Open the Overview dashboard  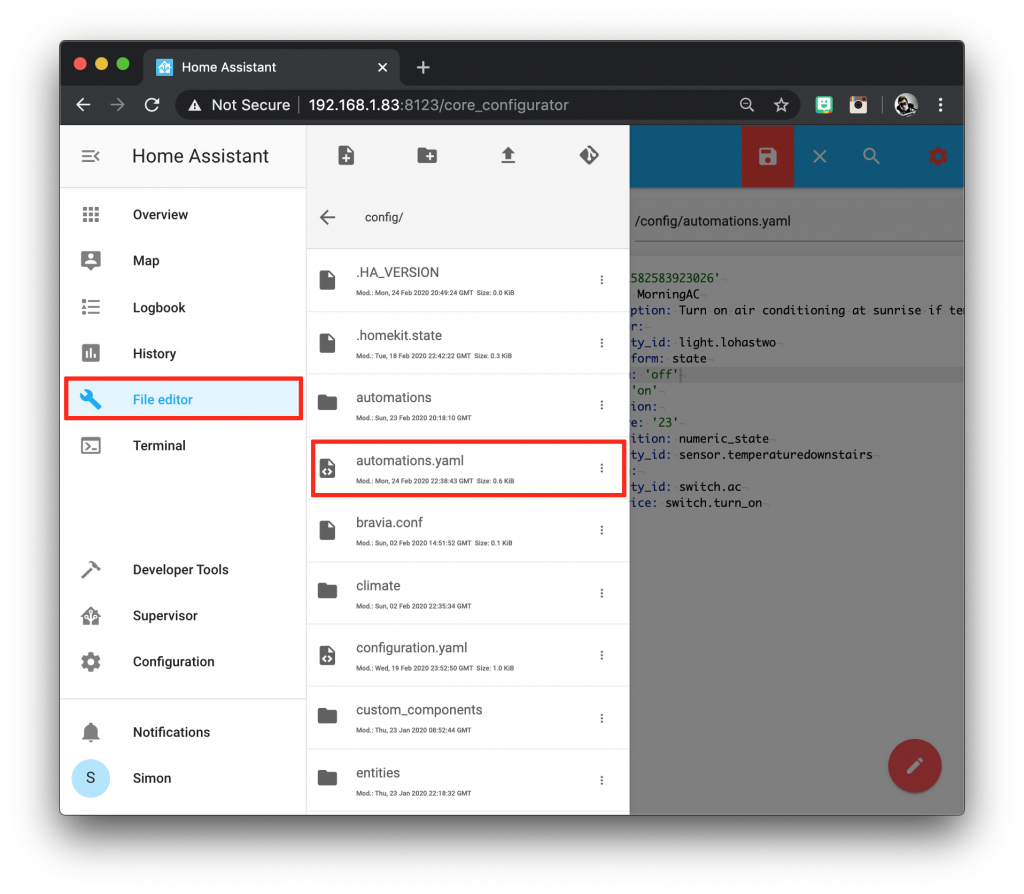[183, 215]
